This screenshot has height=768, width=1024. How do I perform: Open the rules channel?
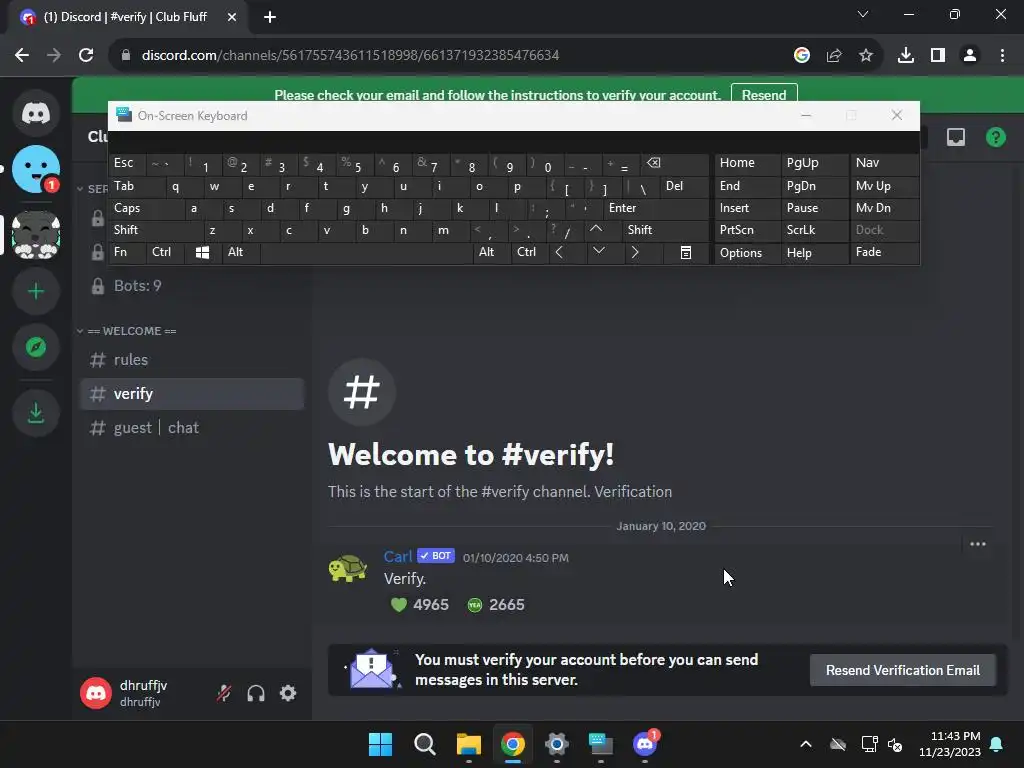point(192,360)
